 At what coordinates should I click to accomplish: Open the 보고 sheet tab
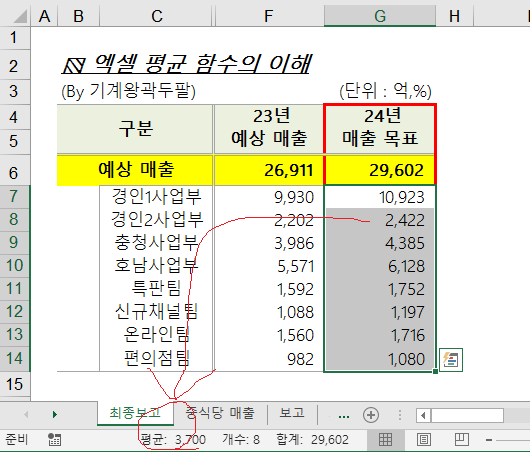pyautogui.click(x=292, y=413)
